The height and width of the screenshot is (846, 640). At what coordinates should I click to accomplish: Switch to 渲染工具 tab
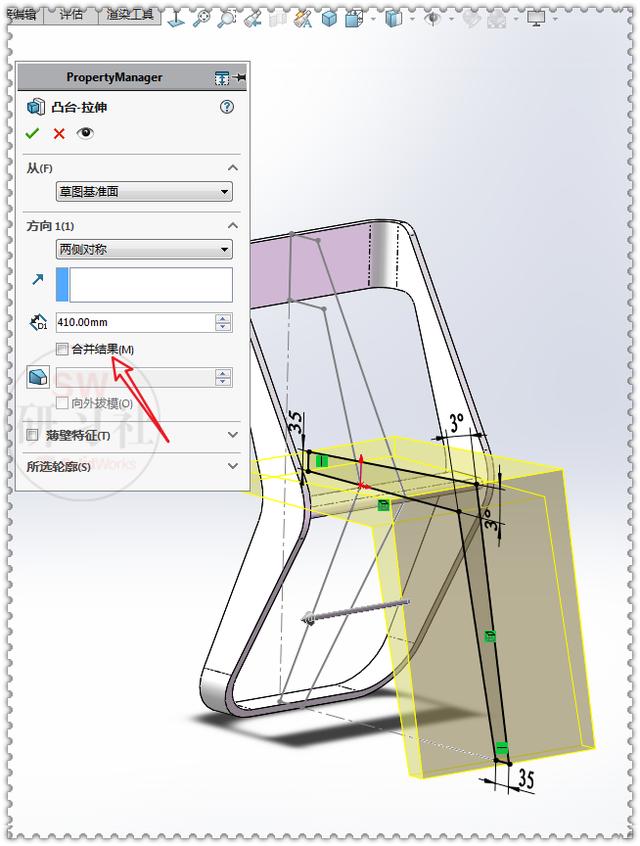pyautogui.click(x=130, y=15)
